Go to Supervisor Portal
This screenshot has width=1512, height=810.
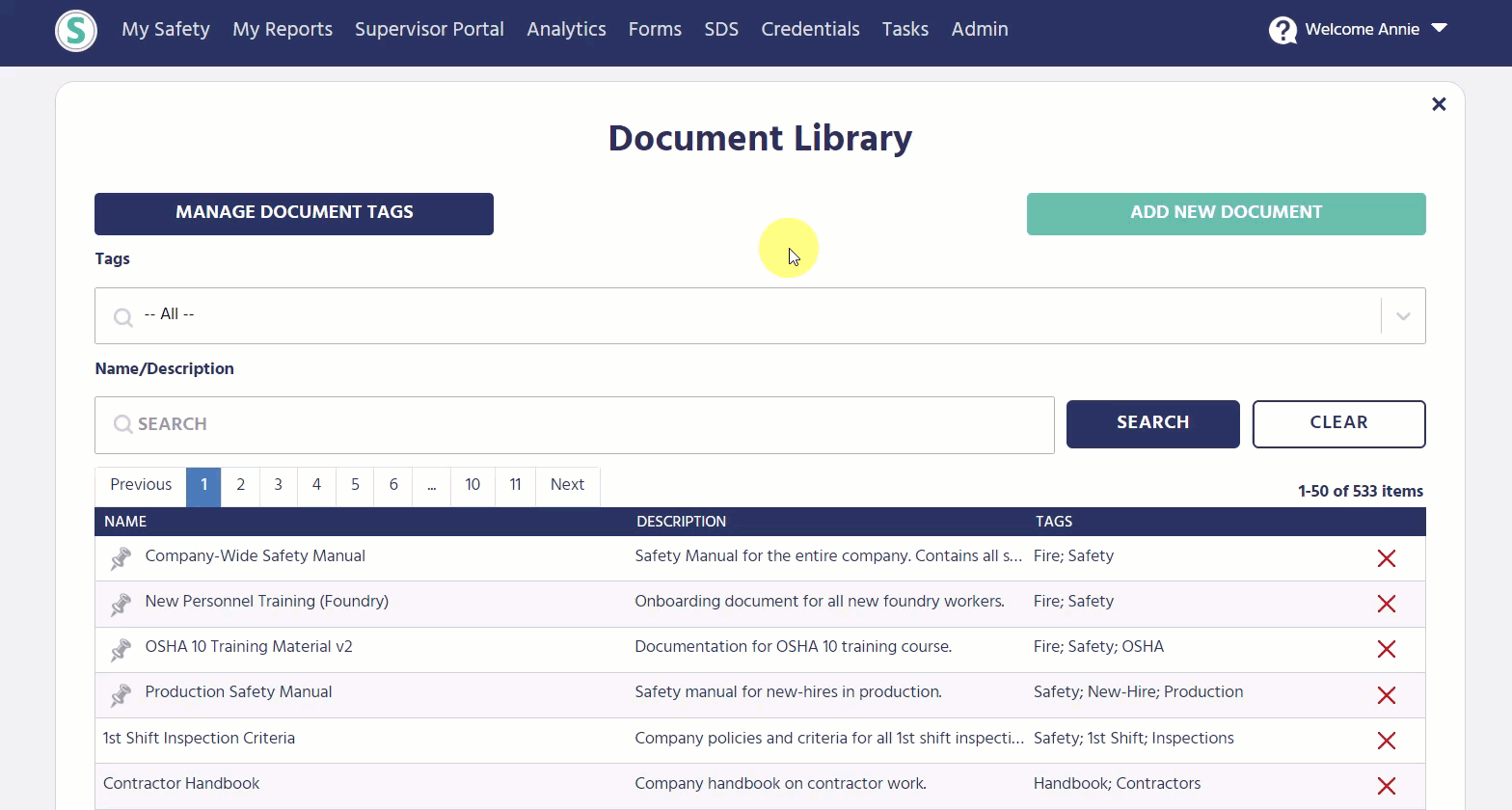pos(429,29)
